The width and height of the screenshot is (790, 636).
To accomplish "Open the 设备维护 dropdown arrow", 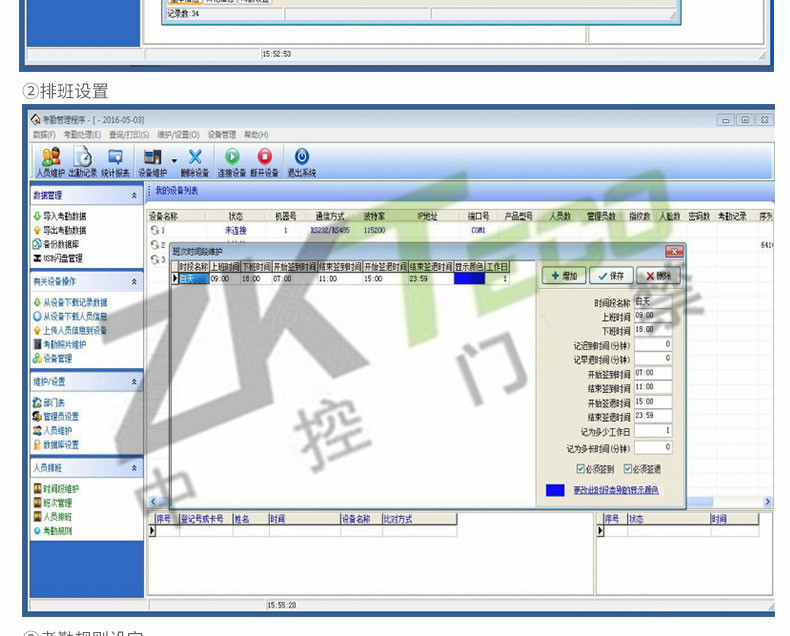I will coord(173,160).
